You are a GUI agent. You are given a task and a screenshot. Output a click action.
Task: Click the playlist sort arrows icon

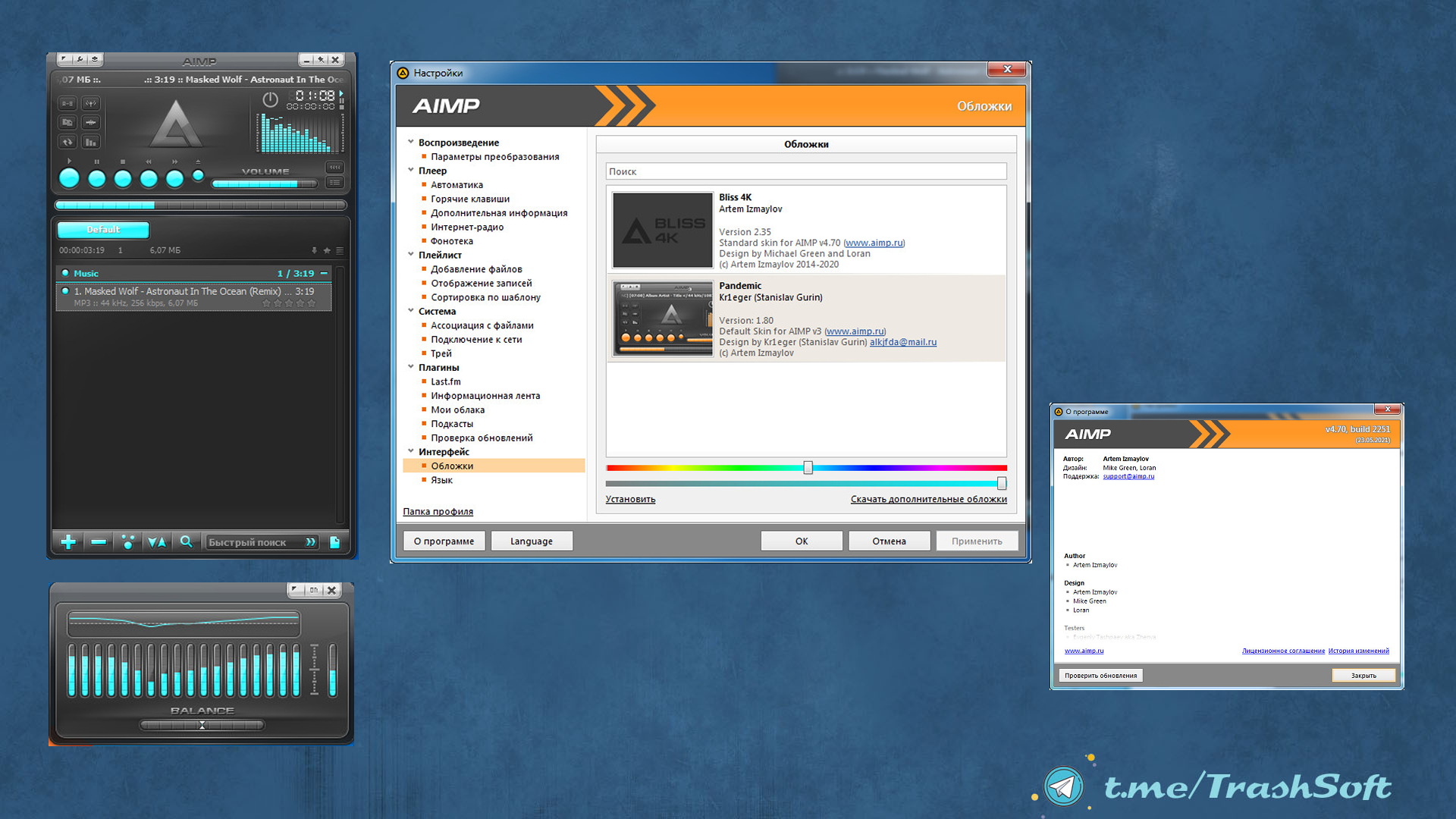(x=157, y=542)
